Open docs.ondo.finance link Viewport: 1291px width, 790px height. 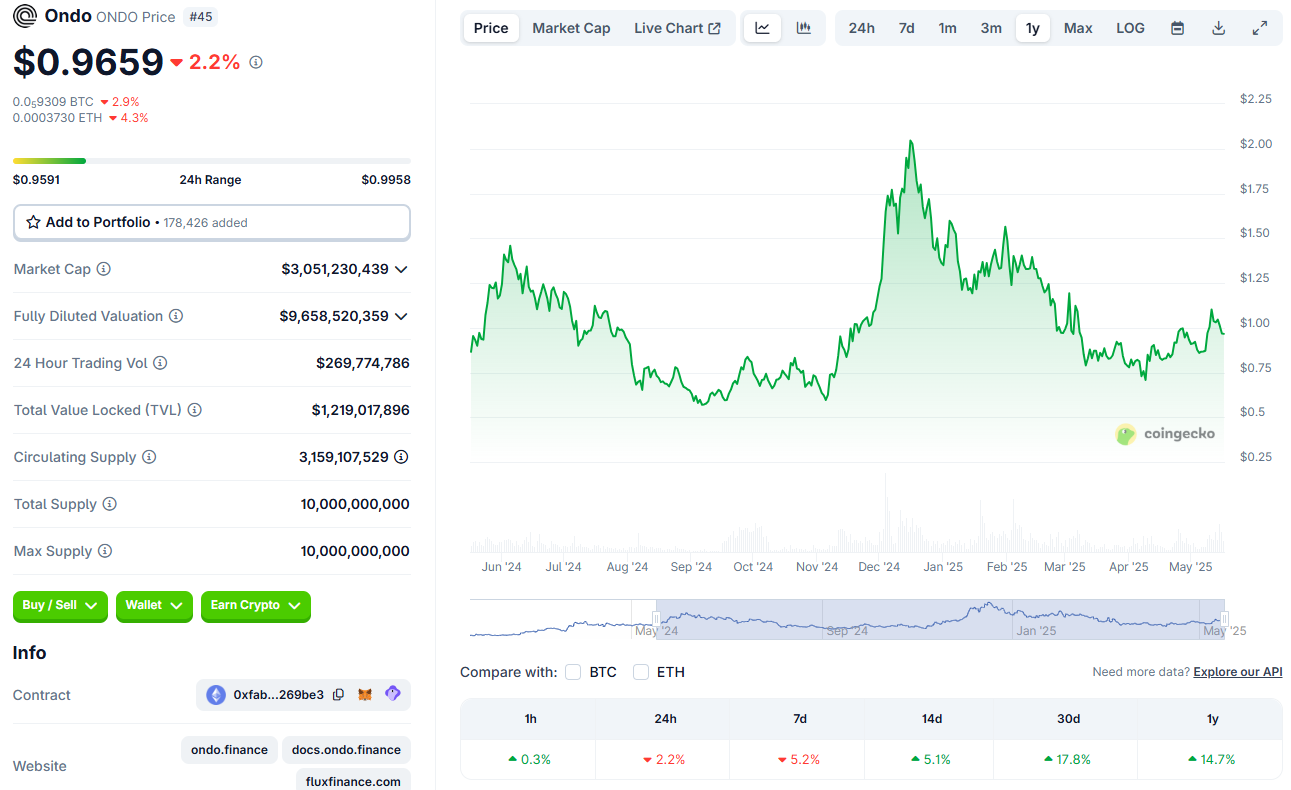click(347, 749)
